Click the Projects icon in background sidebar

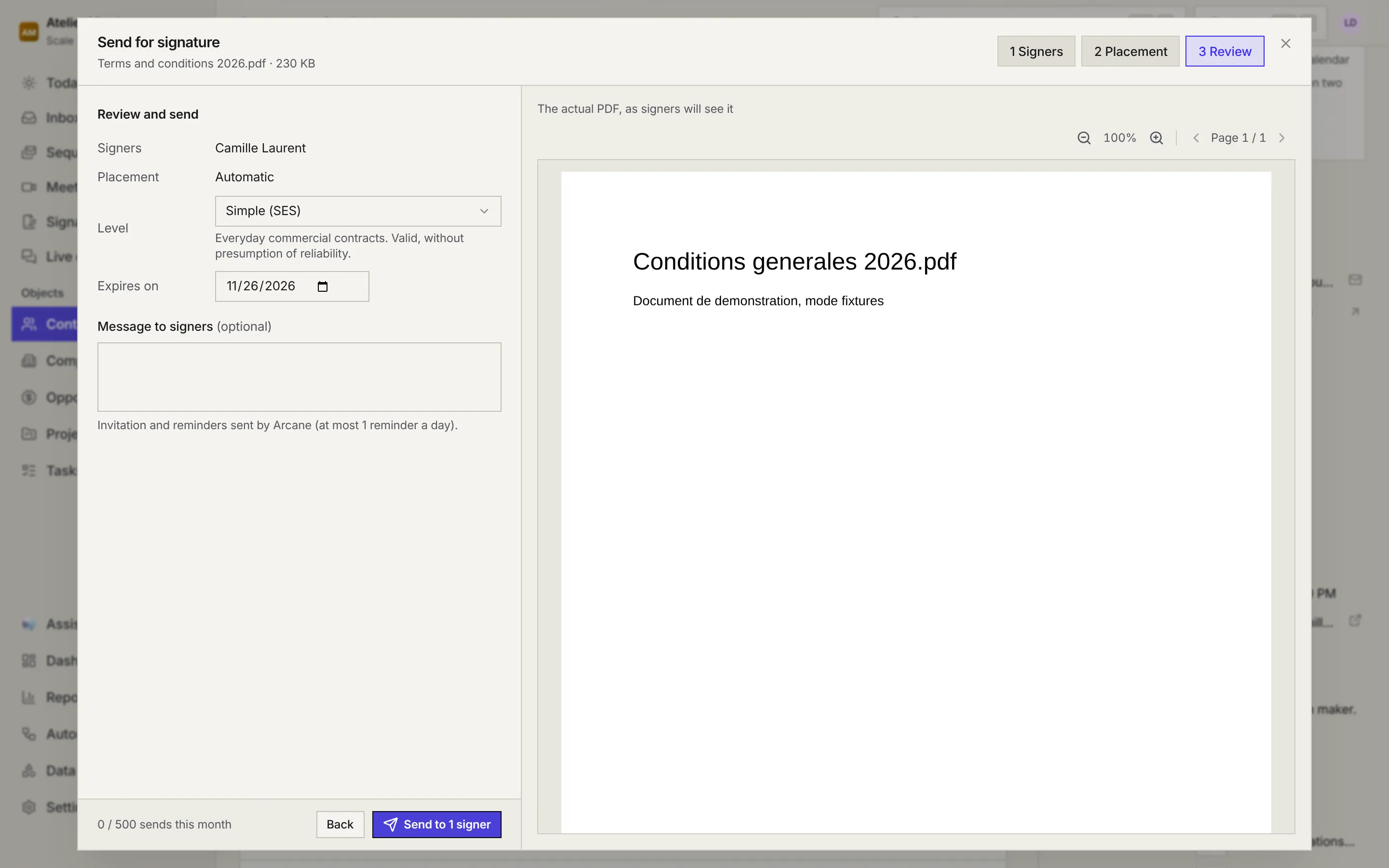coord(29,434)
